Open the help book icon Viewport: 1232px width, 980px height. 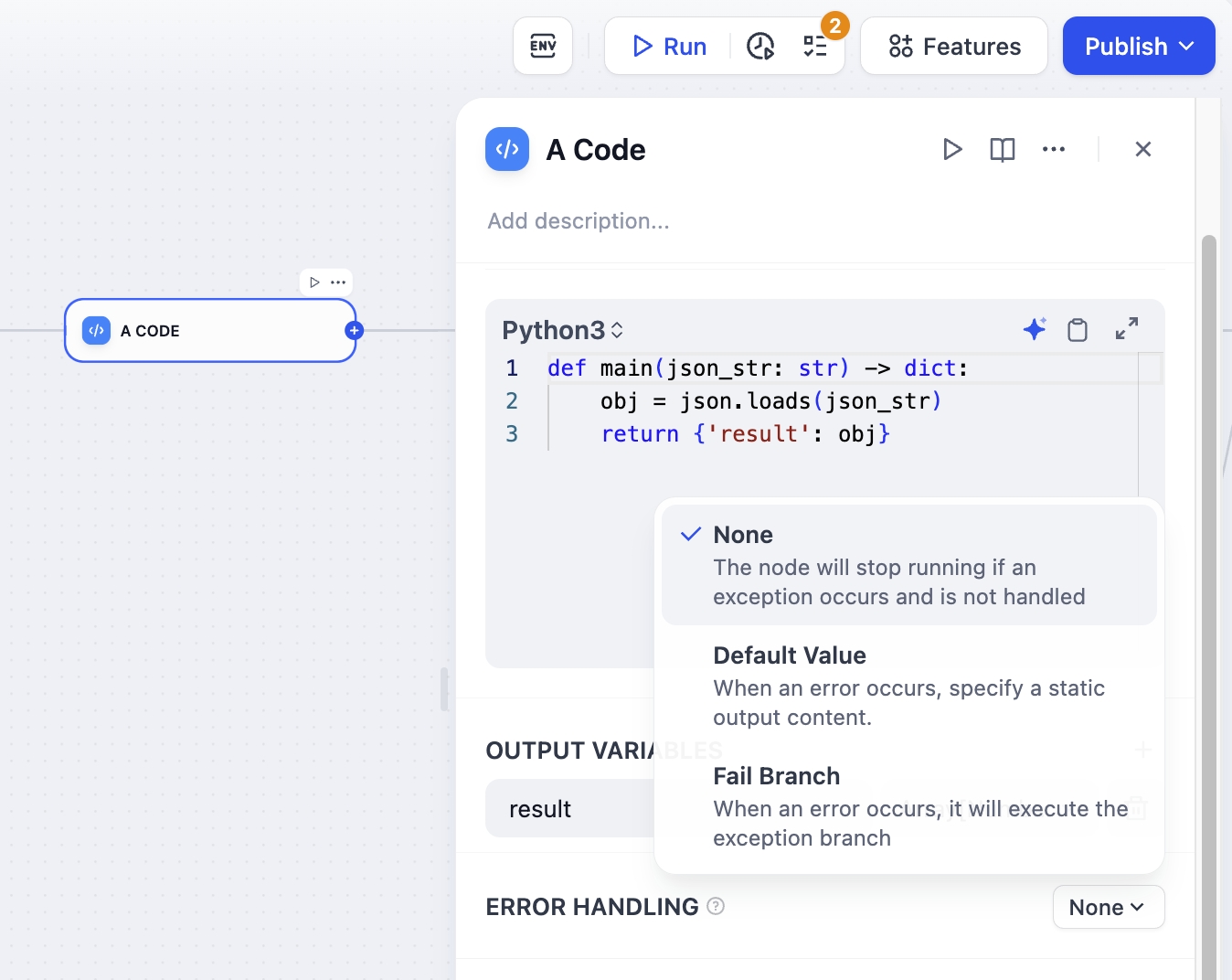coord(1003,149)
